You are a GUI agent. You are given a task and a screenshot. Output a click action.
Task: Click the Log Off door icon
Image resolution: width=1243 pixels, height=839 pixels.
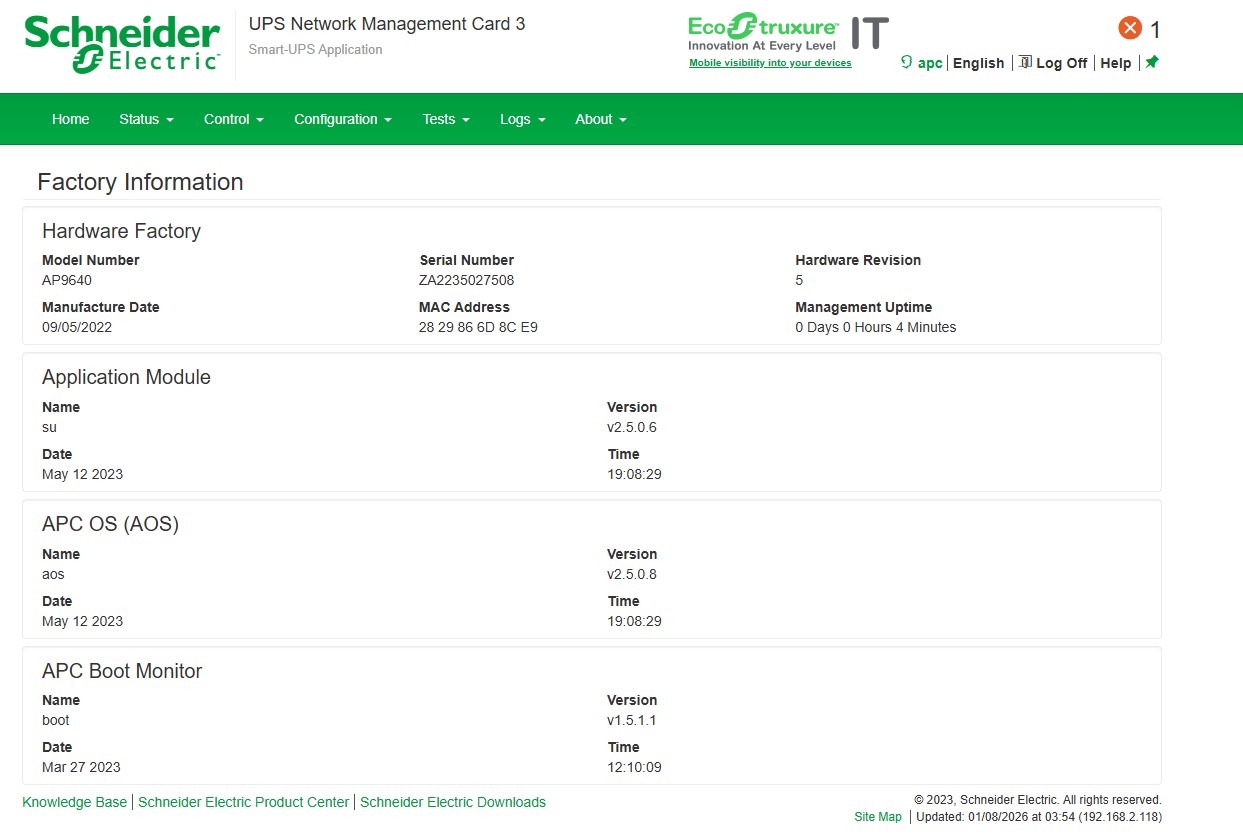1025,62
